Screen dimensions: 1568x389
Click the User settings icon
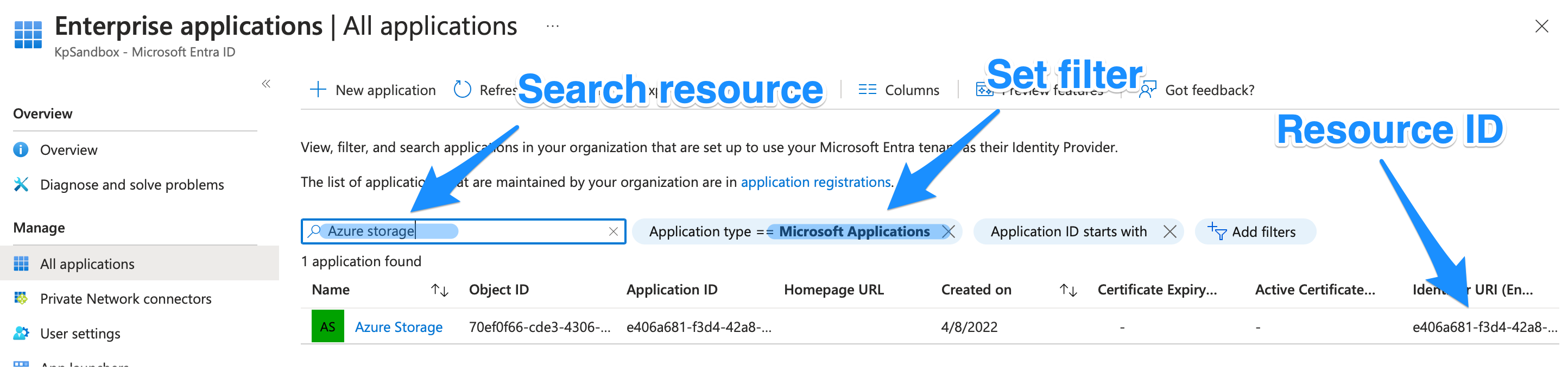click(x=21, y=333)
